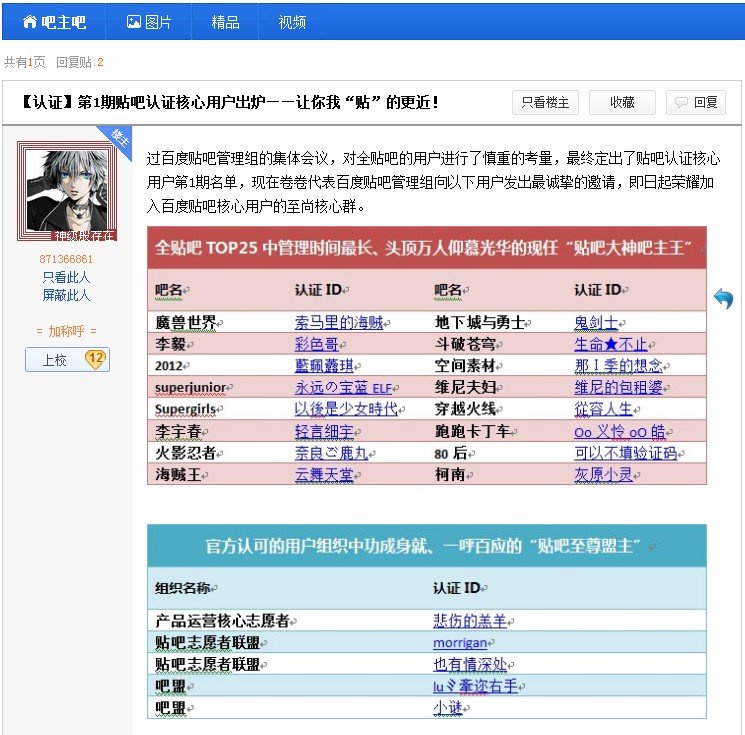Open the 永远の宝蓝 ELF user link
Image resolution: width=745 pixels, height=735 pixels.
[x=344, y=388]
